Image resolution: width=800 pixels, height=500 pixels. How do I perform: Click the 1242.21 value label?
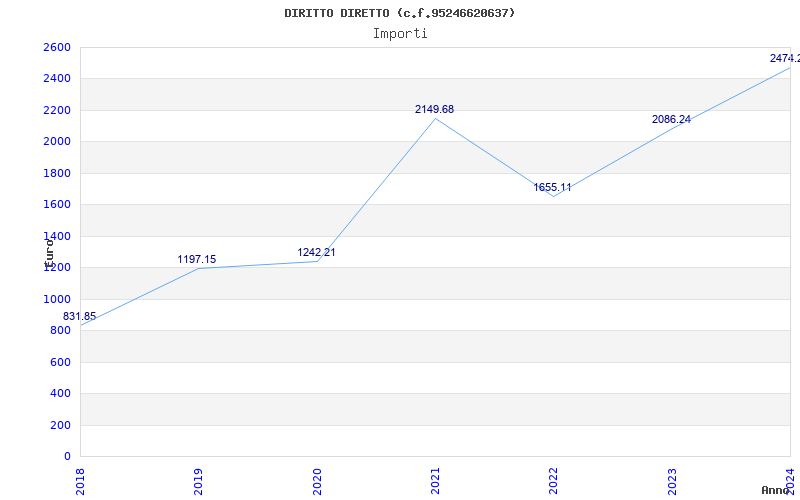316,252
